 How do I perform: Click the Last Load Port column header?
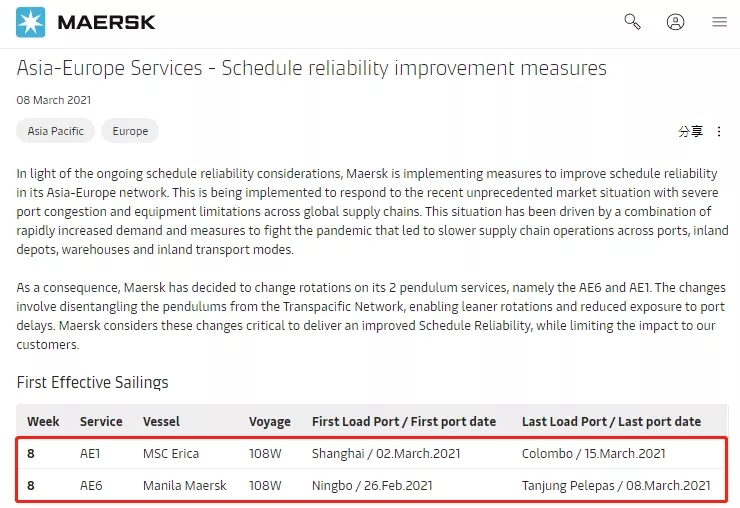pyautogui.click(x=612, y=421)
